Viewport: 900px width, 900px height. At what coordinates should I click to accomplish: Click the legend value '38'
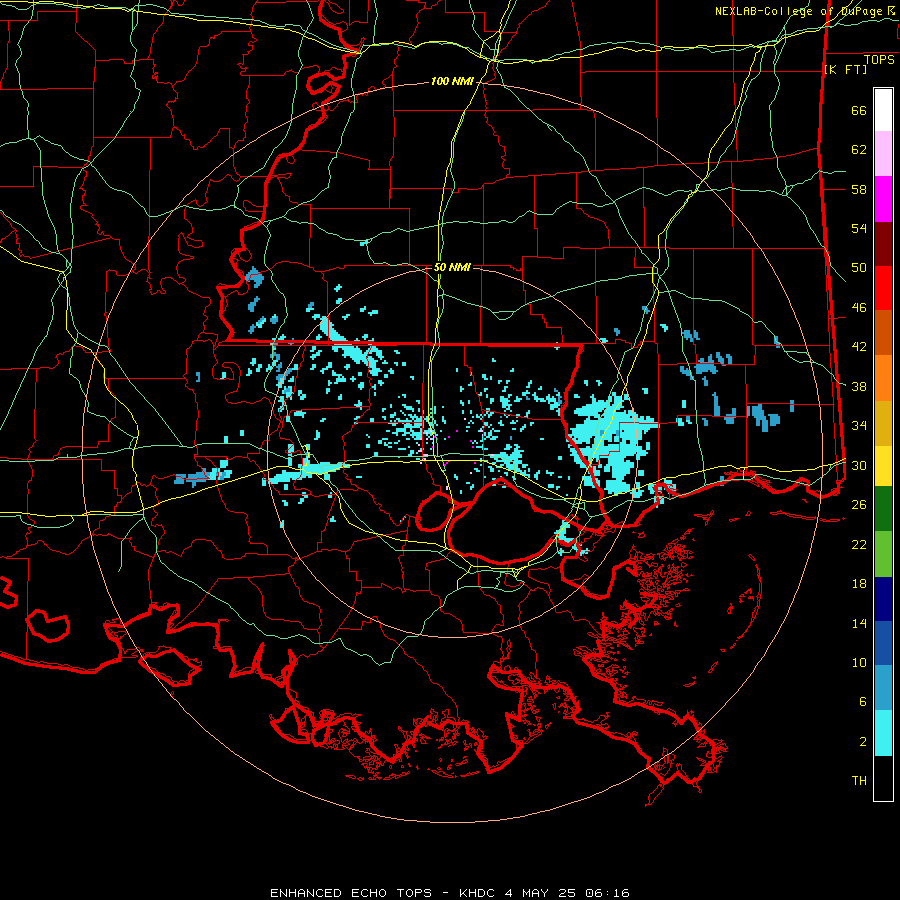click(859, 387)
